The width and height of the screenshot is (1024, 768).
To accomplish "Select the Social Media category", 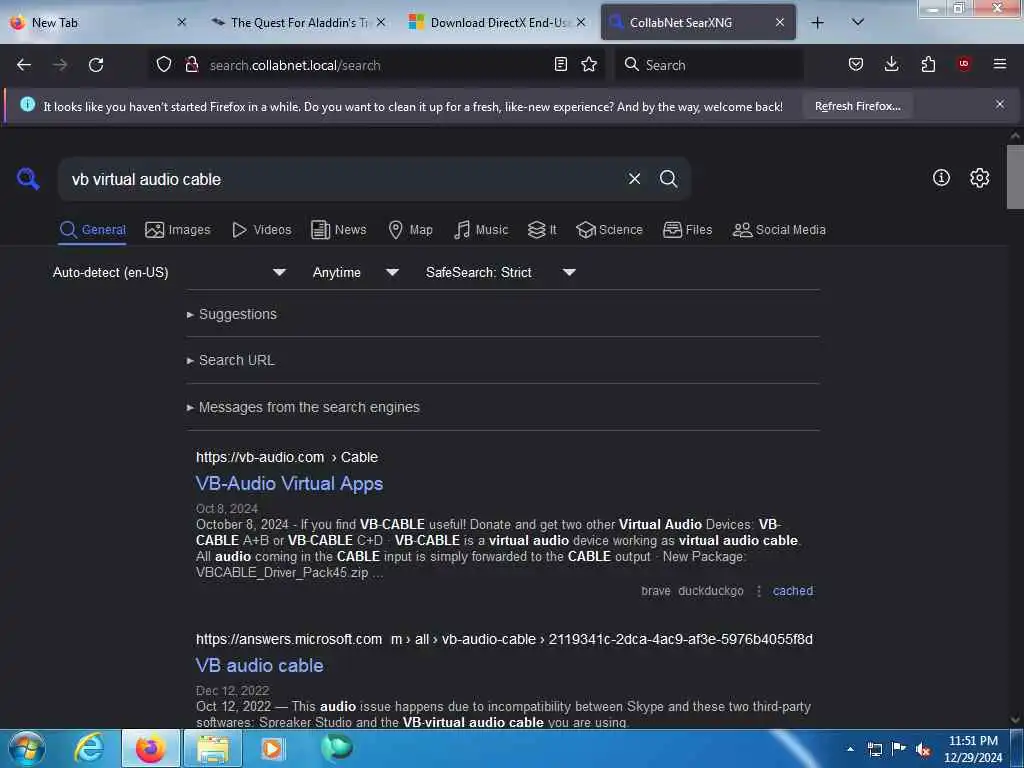I will click(x=779, y=230).
